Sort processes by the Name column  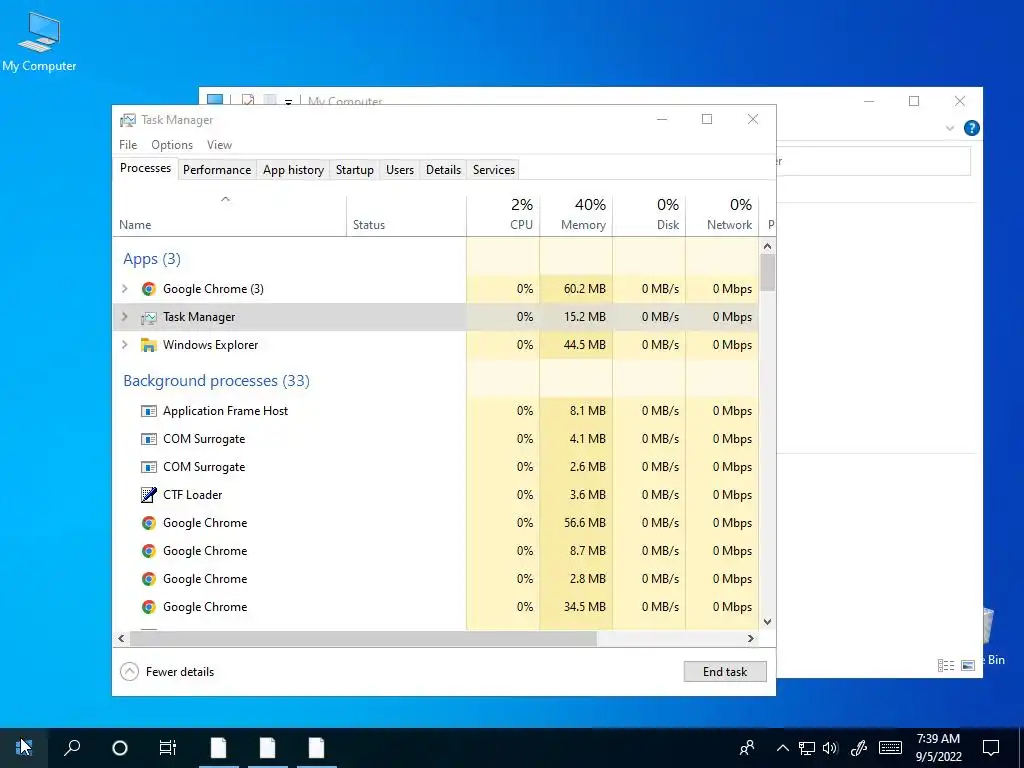(x=229, y=216)
